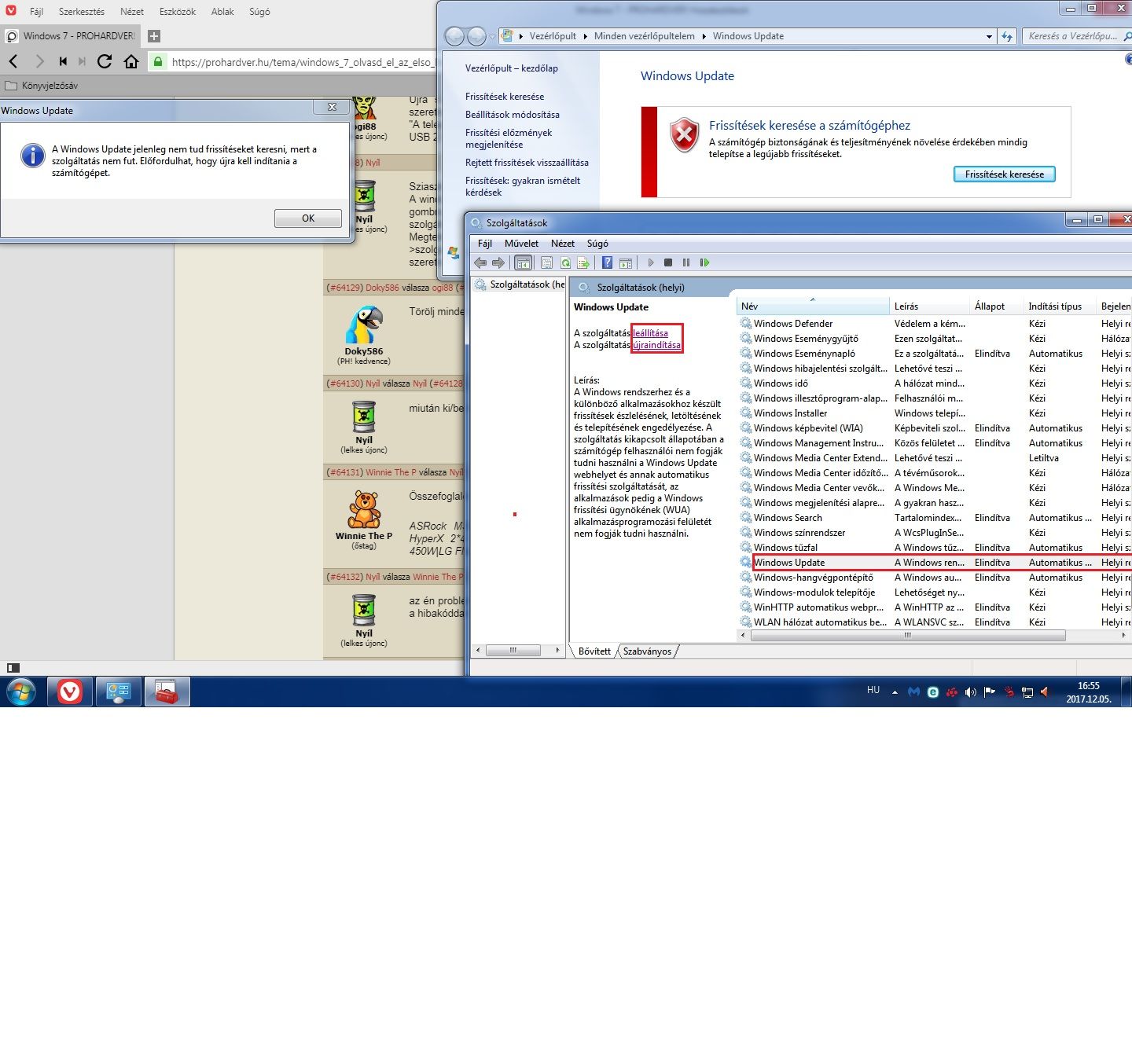This screenshot has height=1064, width=1132.
Task: Select Szolgáltatások (helyi) tree node
Action: click(520, 284)
